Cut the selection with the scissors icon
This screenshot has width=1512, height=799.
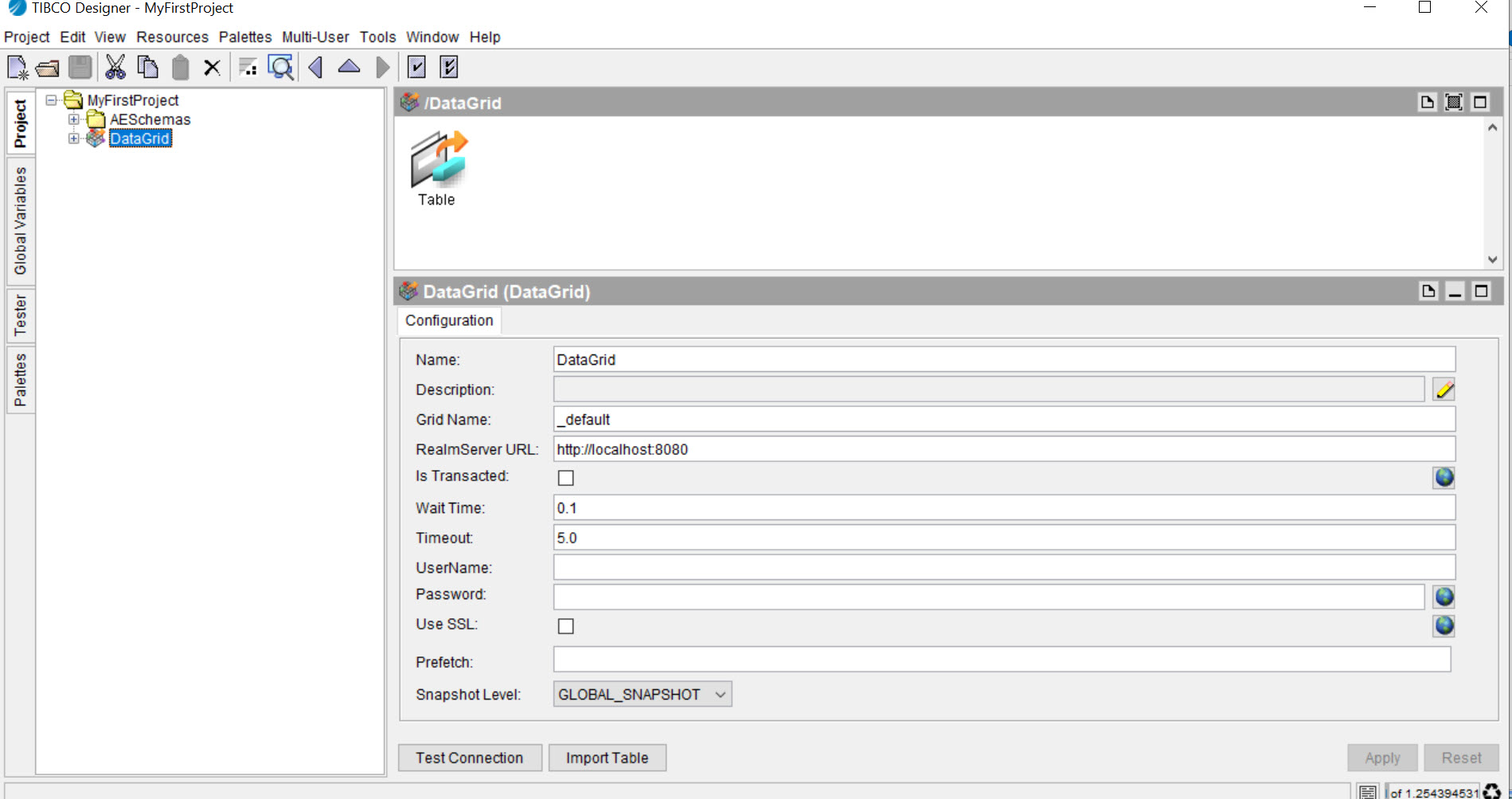[x=115, y=68]
